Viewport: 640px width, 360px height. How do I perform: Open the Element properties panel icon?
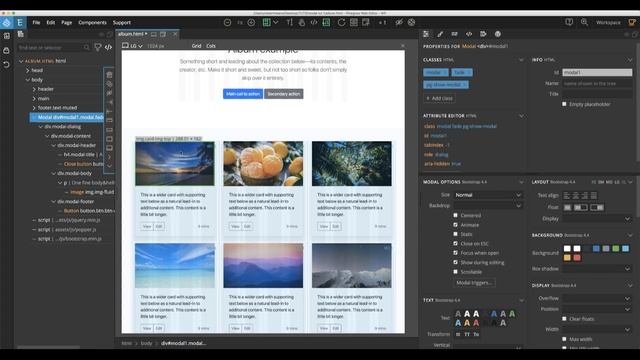[x=426, y=34]
